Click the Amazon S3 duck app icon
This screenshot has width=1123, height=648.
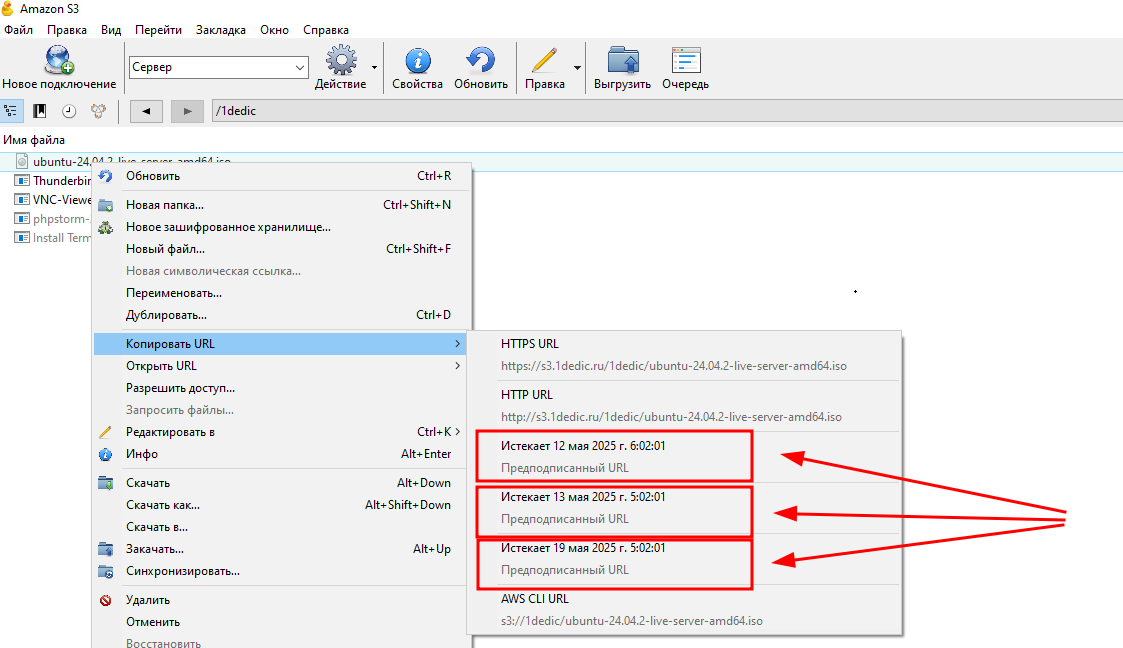point(8,9)
